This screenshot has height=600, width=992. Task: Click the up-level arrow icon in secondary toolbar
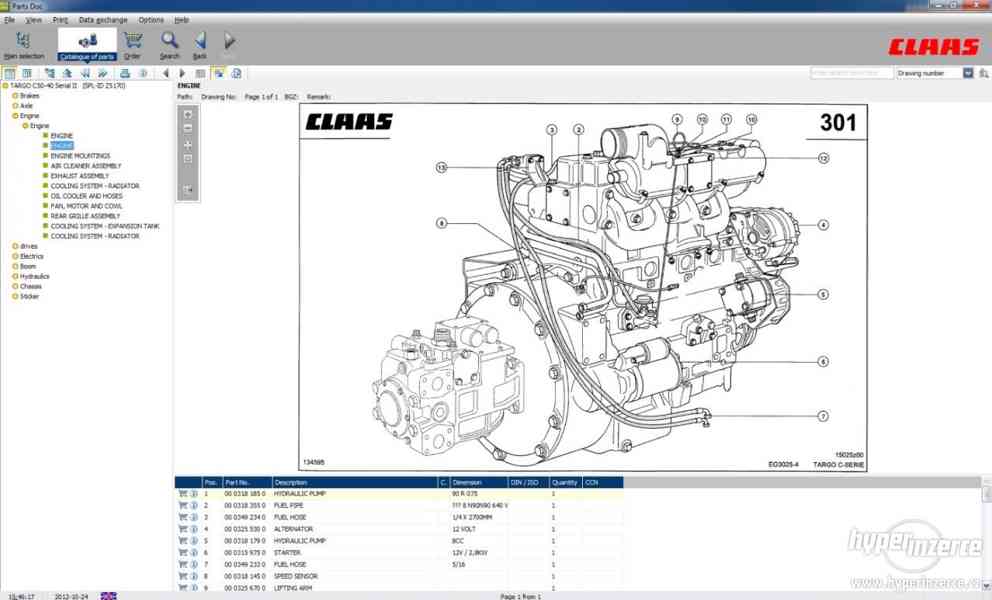(x=67, y=73)
